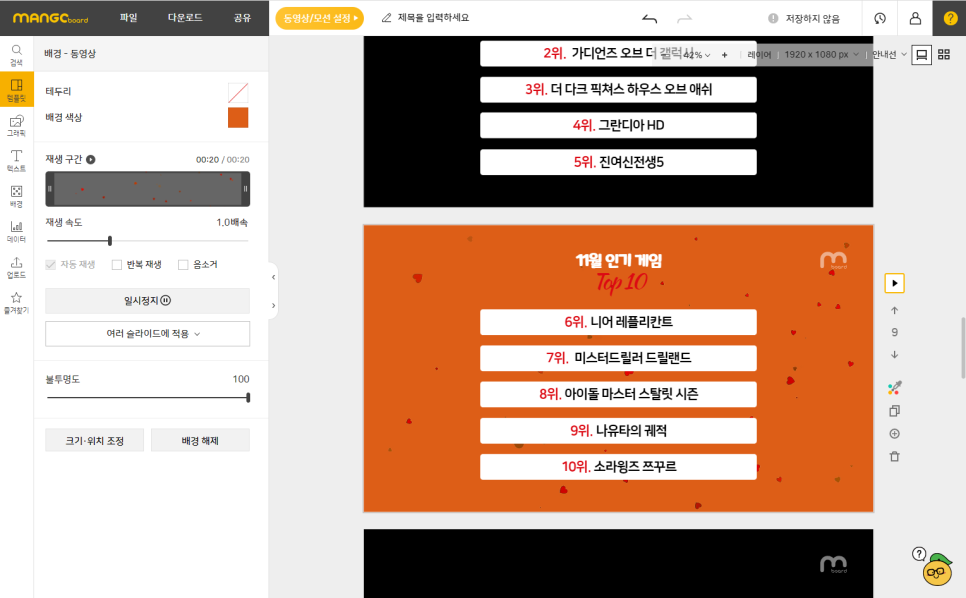Open the mango mascot chat helper
The image size is (966, 598).
click(x=938, y=570)
